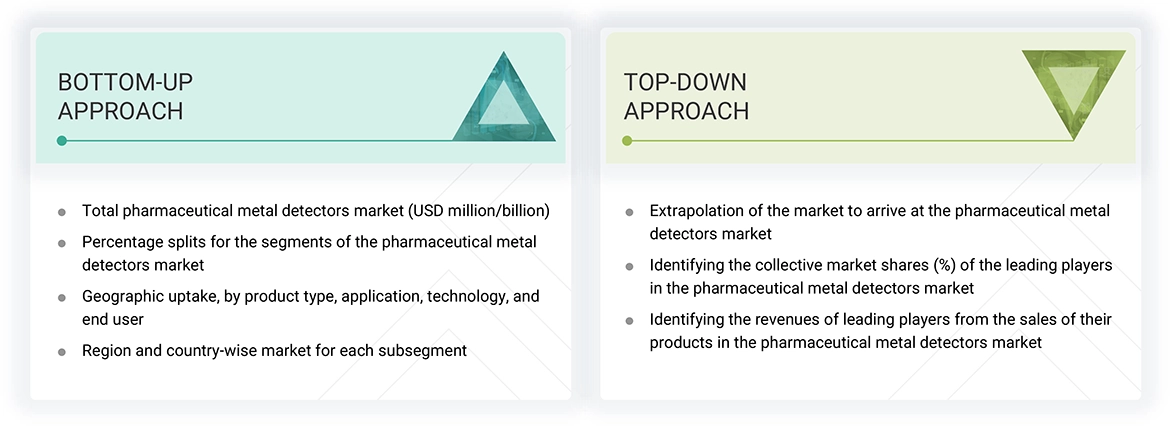
Task: Click the teal dot under Bottom-Up Approach
Action: point(62,141)
